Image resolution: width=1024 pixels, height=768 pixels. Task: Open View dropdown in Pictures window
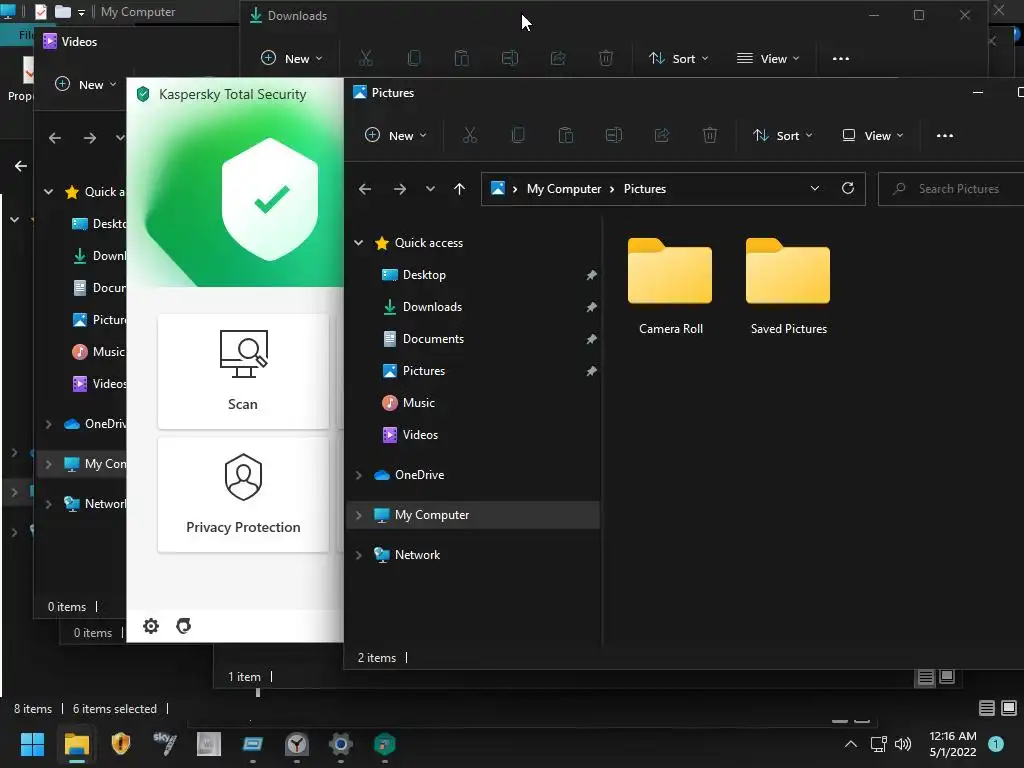(872, 135)
